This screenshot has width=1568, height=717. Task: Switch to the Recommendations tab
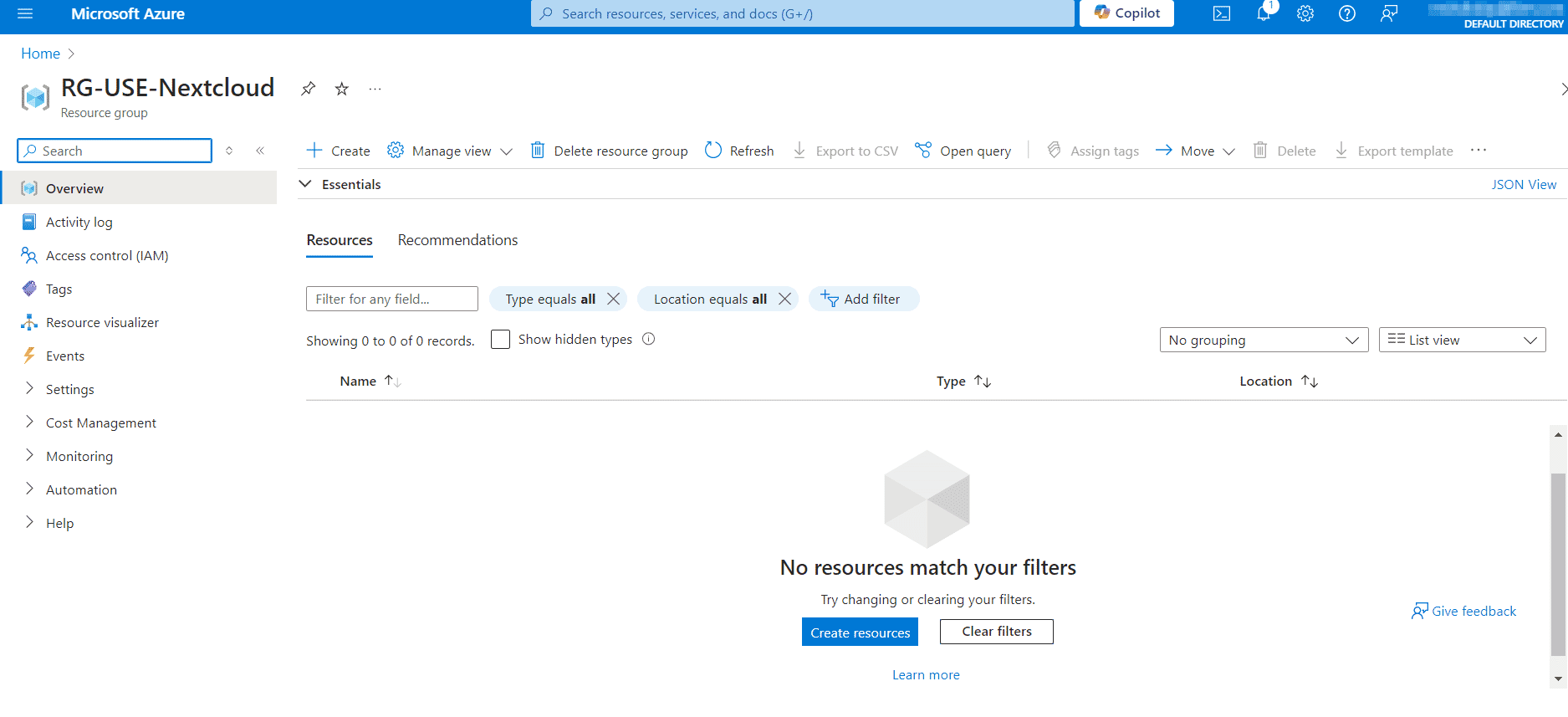[x=457, y=240]
